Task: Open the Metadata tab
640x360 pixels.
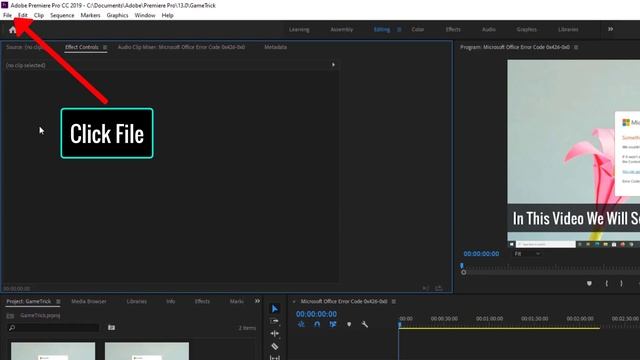Action: (276, 47)
